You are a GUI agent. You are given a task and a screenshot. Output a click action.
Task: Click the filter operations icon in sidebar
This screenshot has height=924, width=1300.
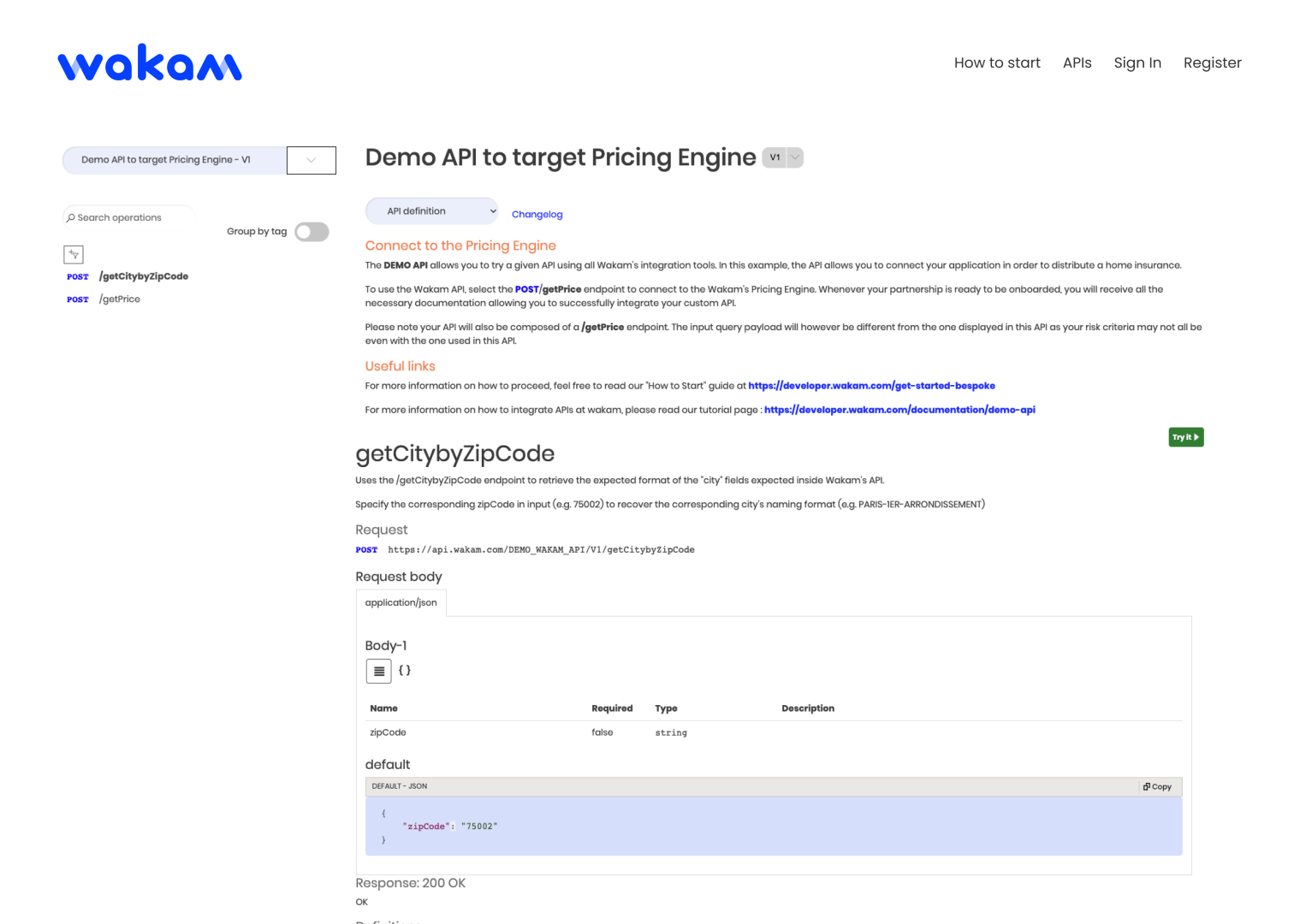pyautogui.click(x=74, y=254)
